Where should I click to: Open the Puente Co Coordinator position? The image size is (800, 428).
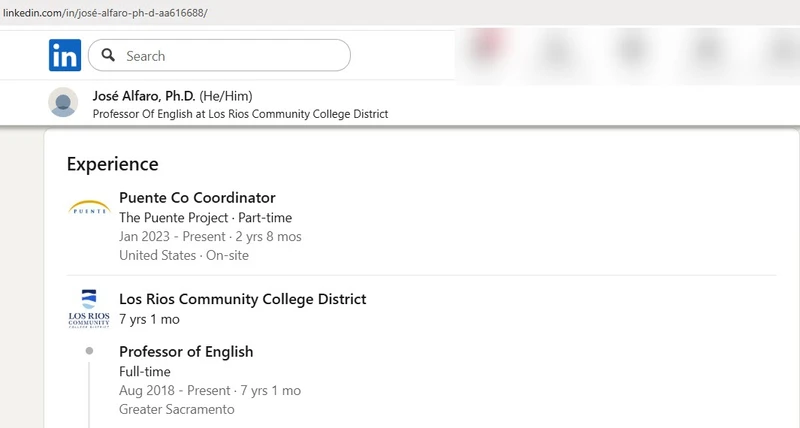coord(197,197)
